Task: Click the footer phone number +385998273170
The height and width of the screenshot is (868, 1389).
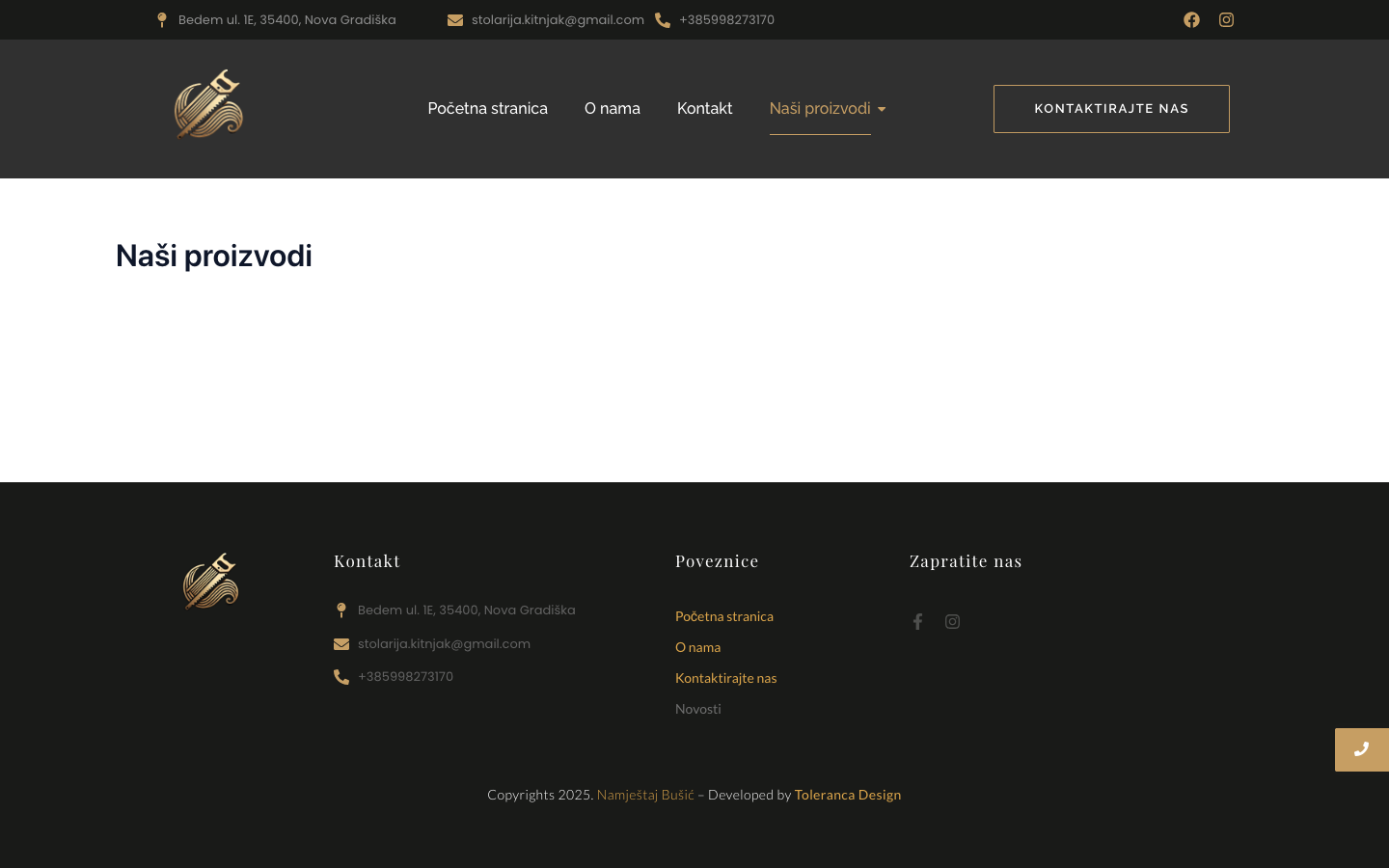Action: pyautogui.click(x=405, y=677)
